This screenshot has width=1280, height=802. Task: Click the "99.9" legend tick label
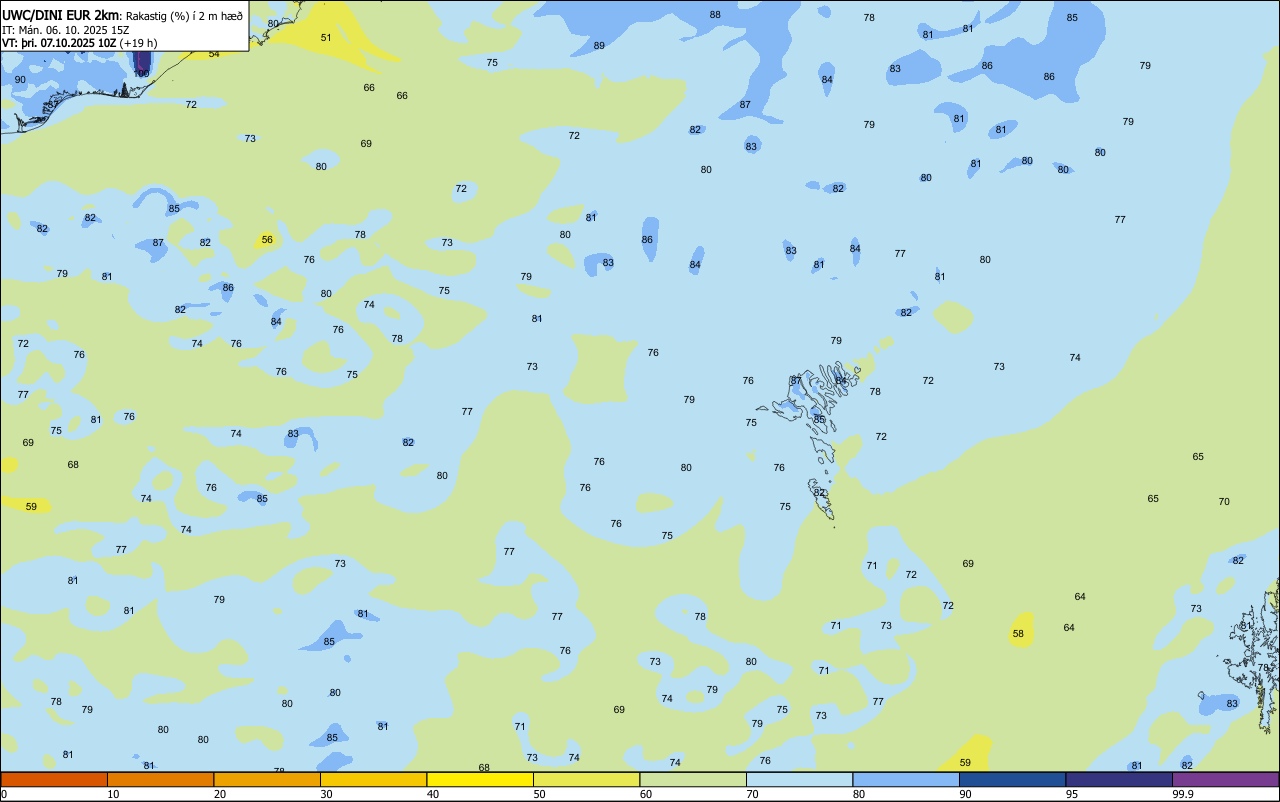click(x=1183, y=794)
